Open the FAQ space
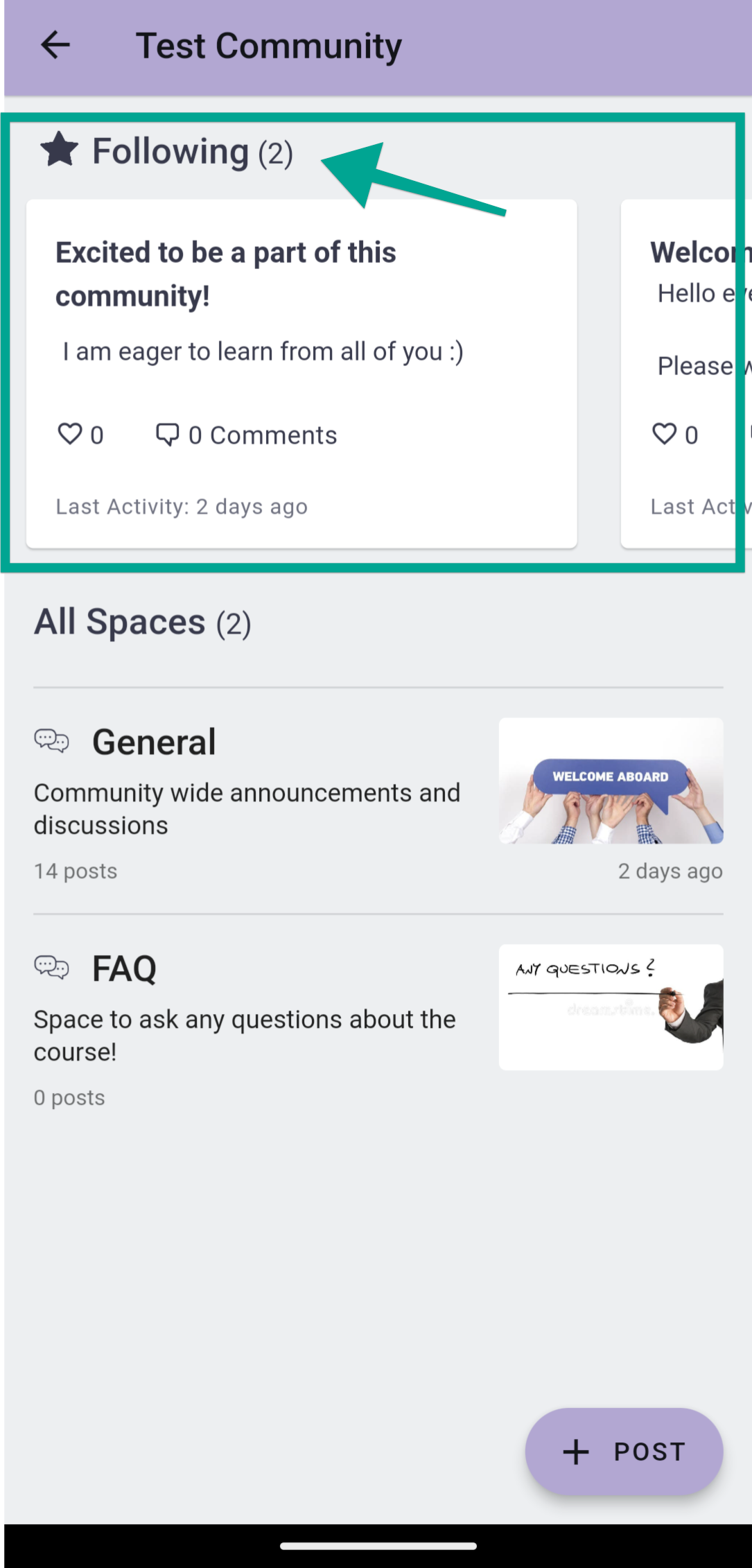Viewport: 752px width, 1568px height. pyautogui.click(x=378, y=1027)
